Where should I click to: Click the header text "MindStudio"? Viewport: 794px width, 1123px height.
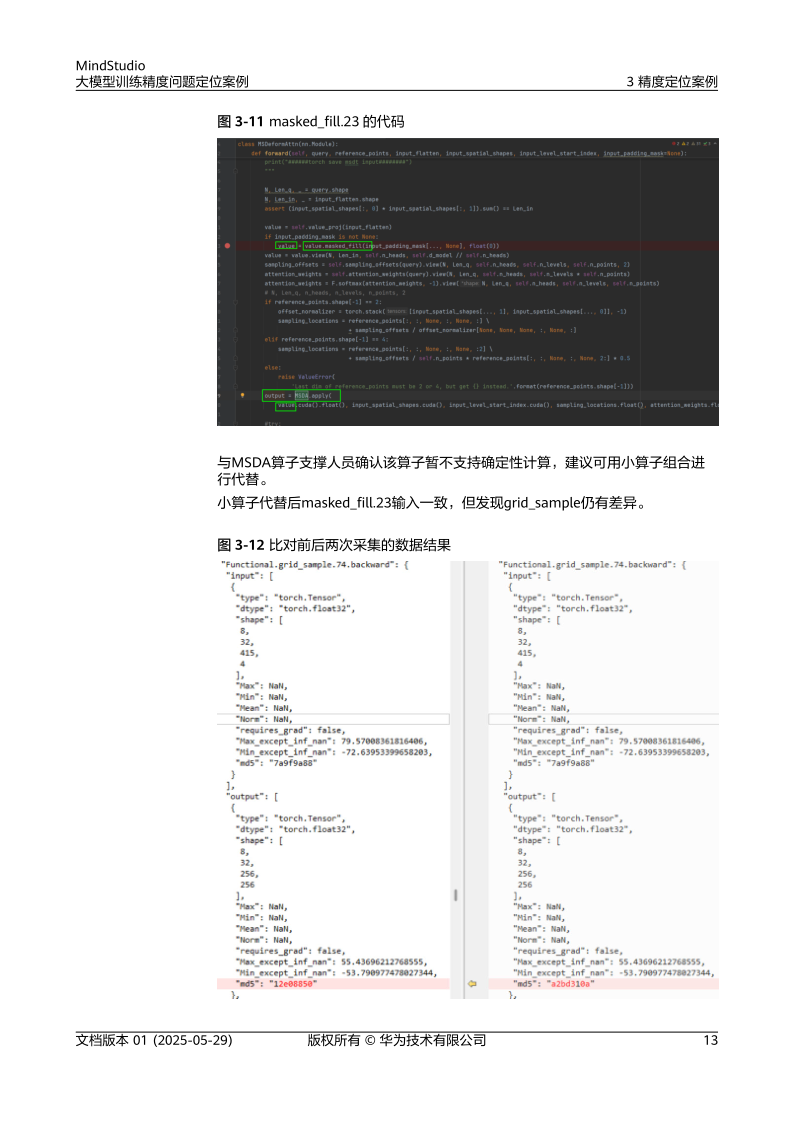click(110, 65)
